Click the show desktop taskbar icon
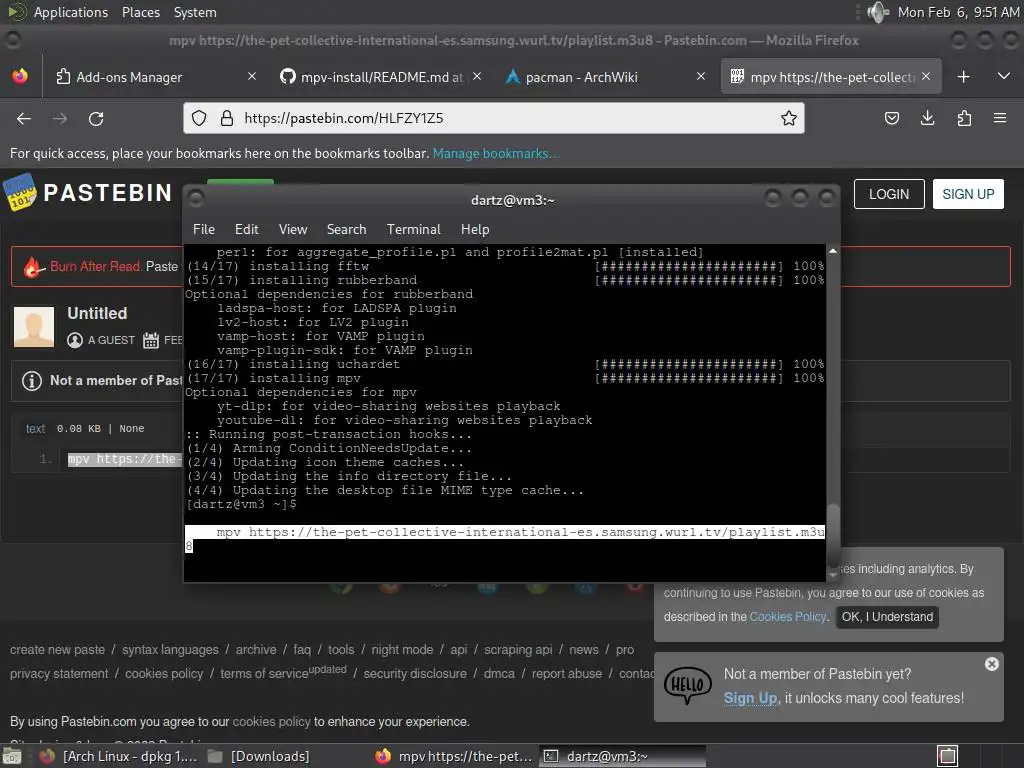This screenshot has height=768, width=1024. click(12, 756)
